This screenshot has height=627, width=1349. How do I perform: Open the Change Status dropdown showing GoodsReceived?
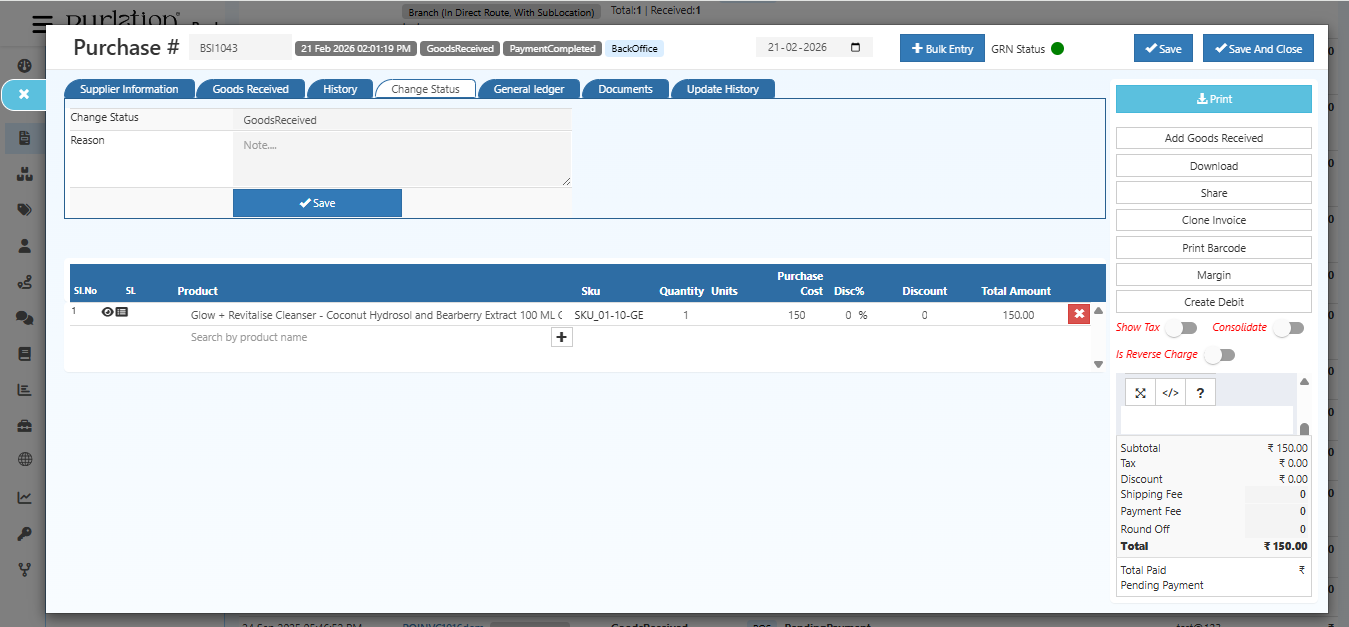click(402, 118)
